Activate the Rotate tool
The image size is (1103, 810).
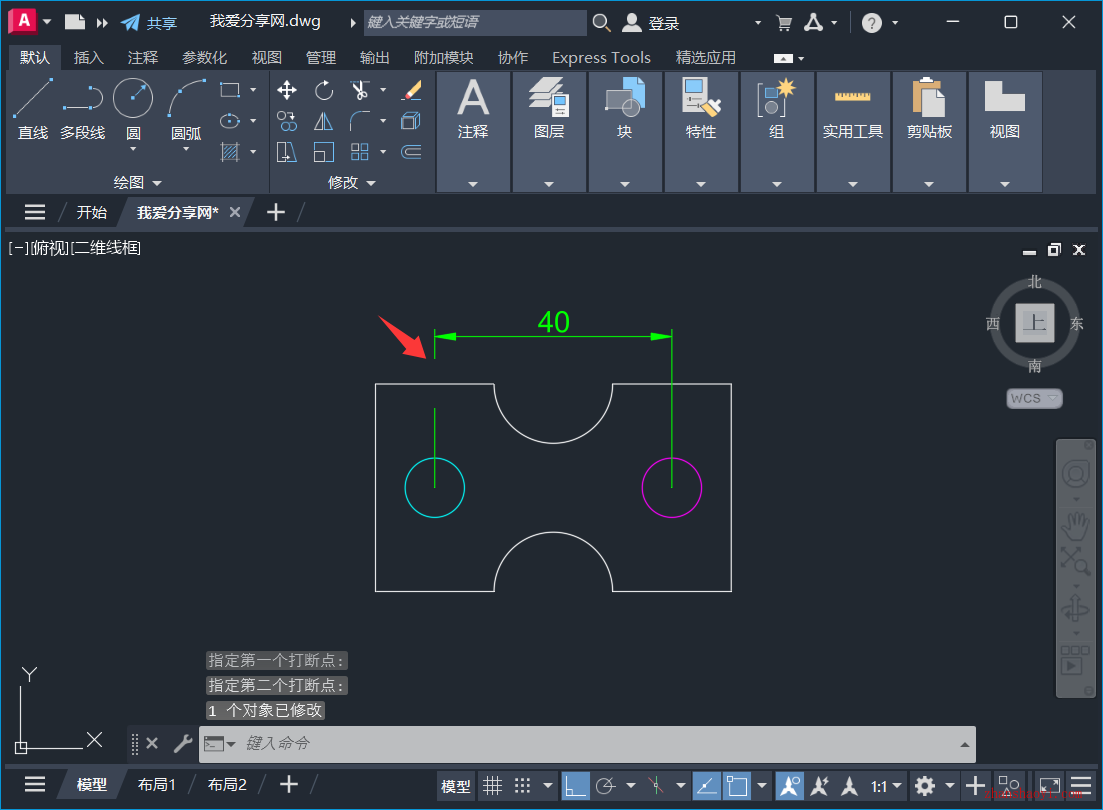point(324,90)
